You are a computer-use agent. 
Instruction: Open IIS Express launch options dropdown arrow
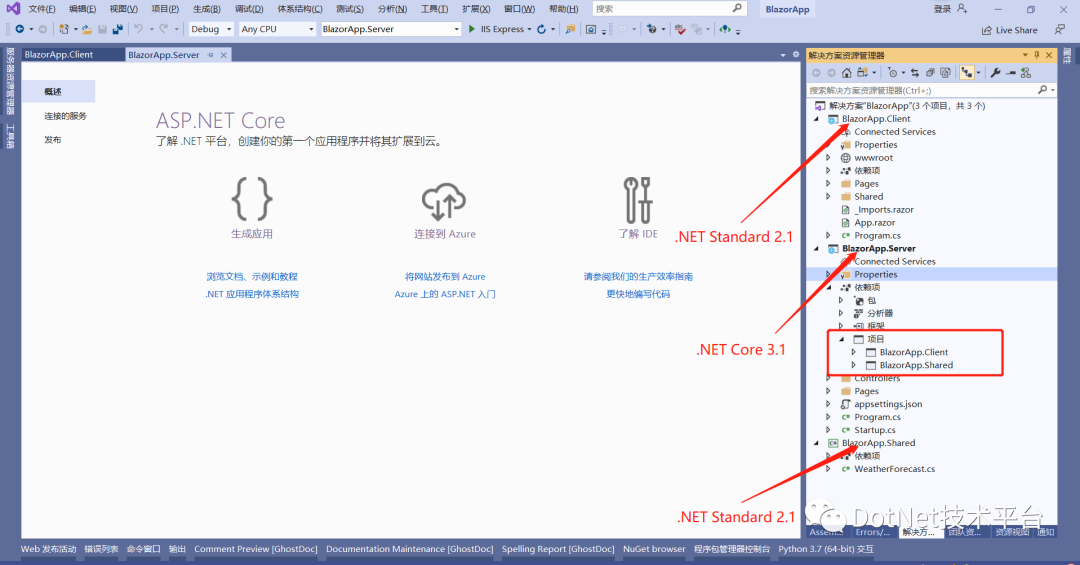pyautogui.click(x=529, y=30)
